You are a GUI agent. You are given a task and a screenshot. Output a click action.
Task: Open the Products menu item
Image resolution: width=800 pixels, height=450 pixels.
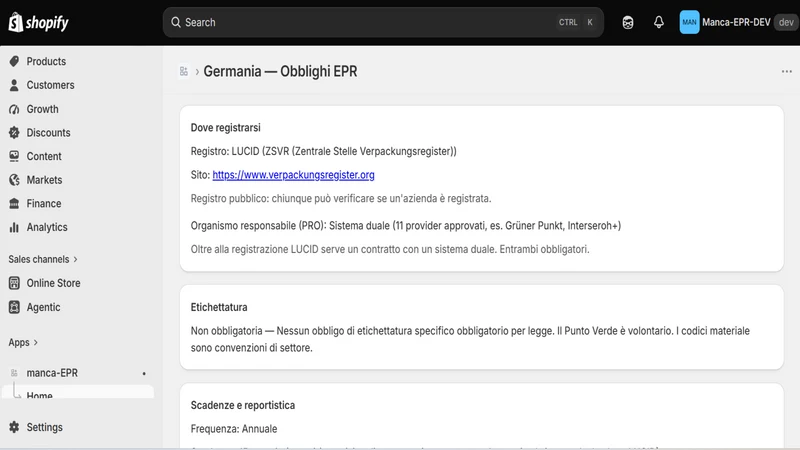click(x=46, y=61)
